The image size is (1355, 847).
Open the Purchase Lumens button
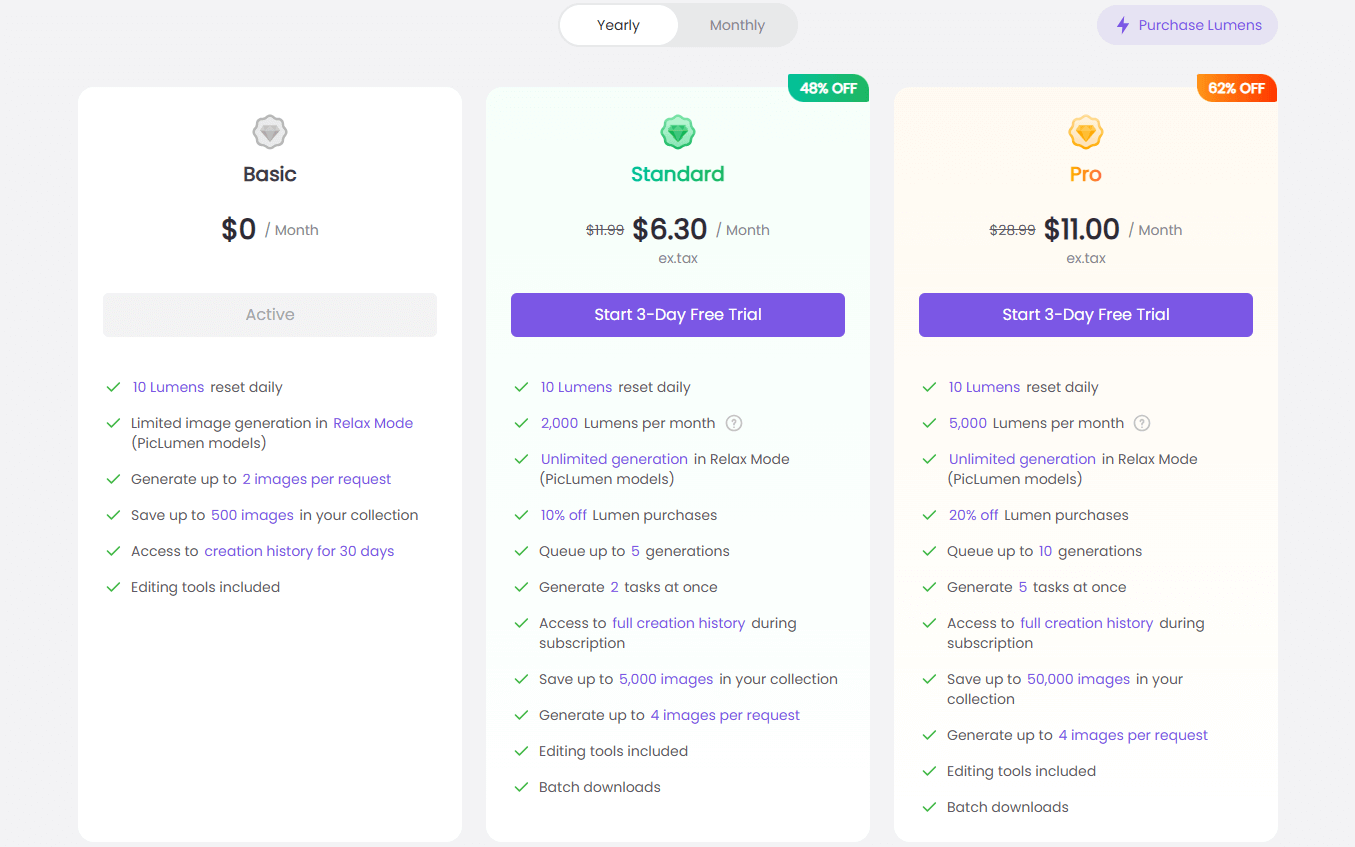pyautogui.click(x=1187, y=25)
